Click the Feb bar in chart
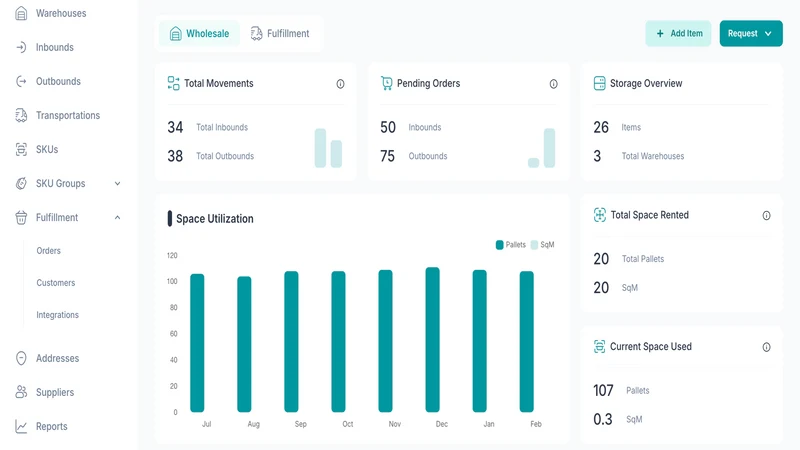This screenshot has height=450, width=800. pos(527,341)
